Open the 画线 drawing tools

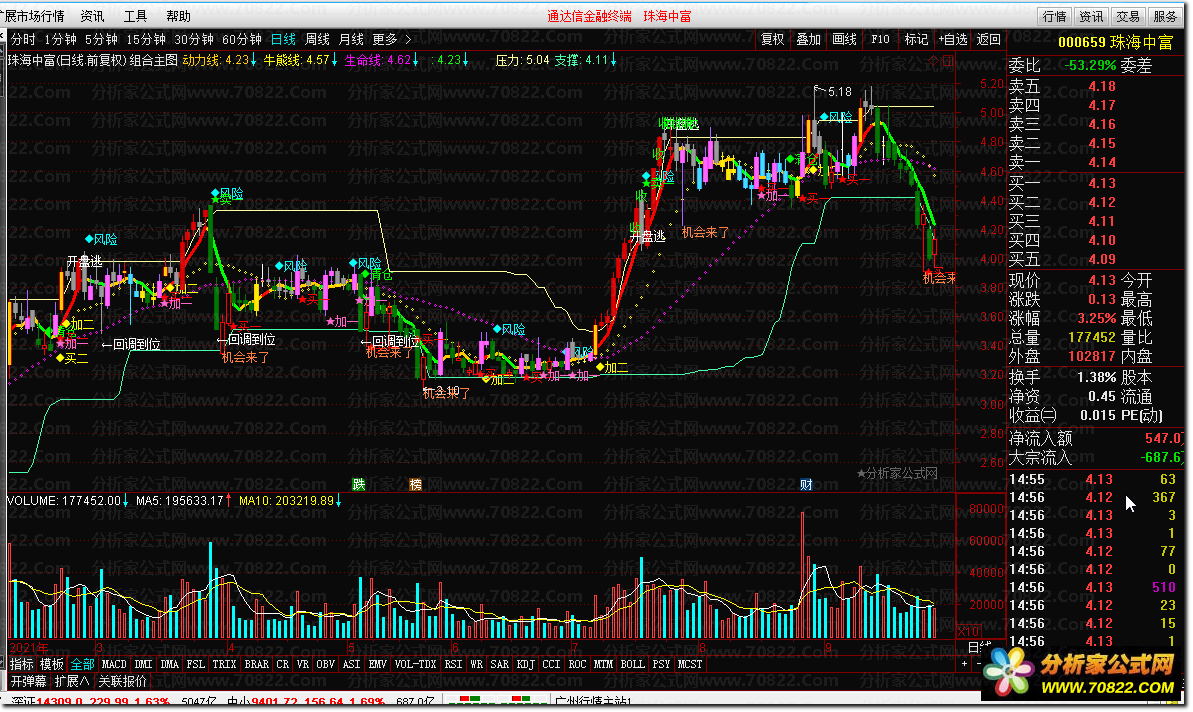click(845, 39)
